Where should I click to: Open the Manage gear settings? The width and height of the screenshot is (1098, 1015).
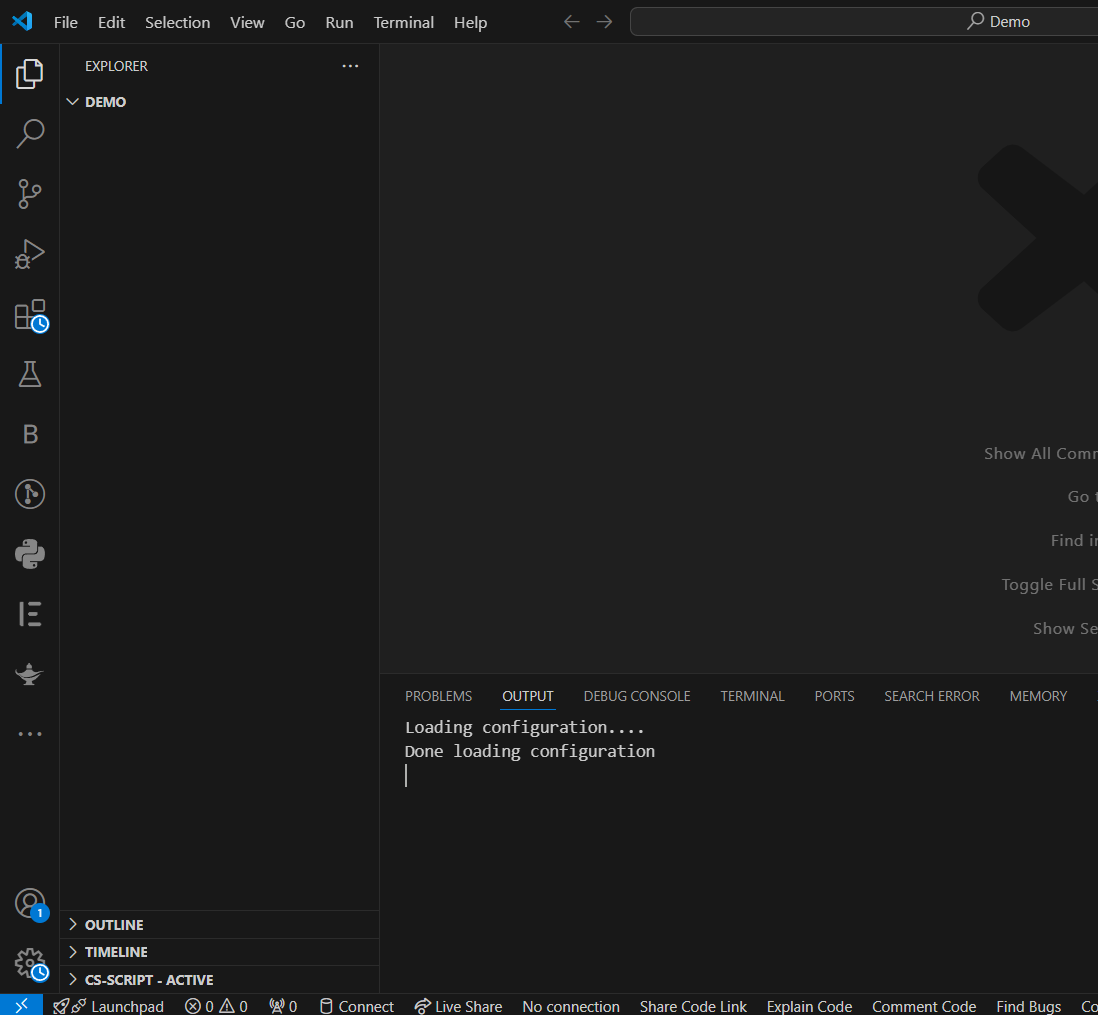(29, 963)
